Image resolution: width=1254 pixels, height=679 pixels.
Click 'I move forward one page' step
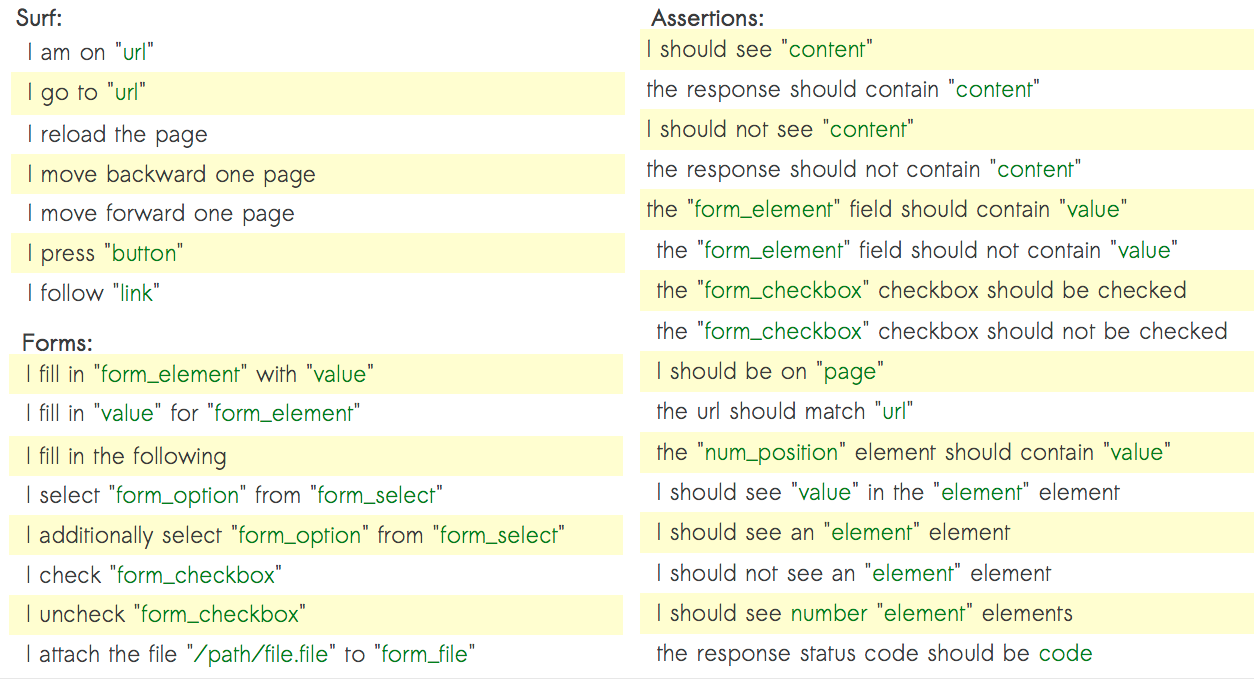161,213
